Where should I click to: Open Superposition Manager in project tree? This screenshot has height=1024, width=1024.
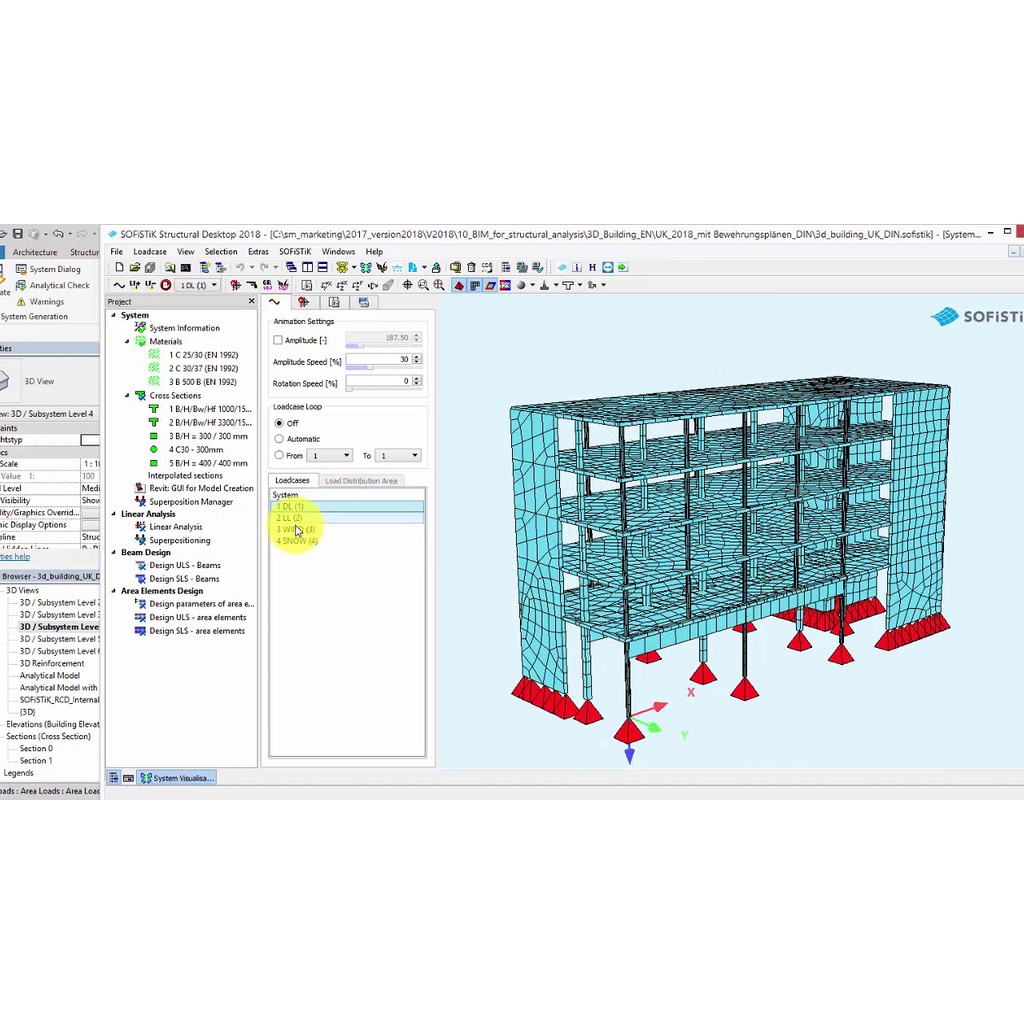[190, 502]
